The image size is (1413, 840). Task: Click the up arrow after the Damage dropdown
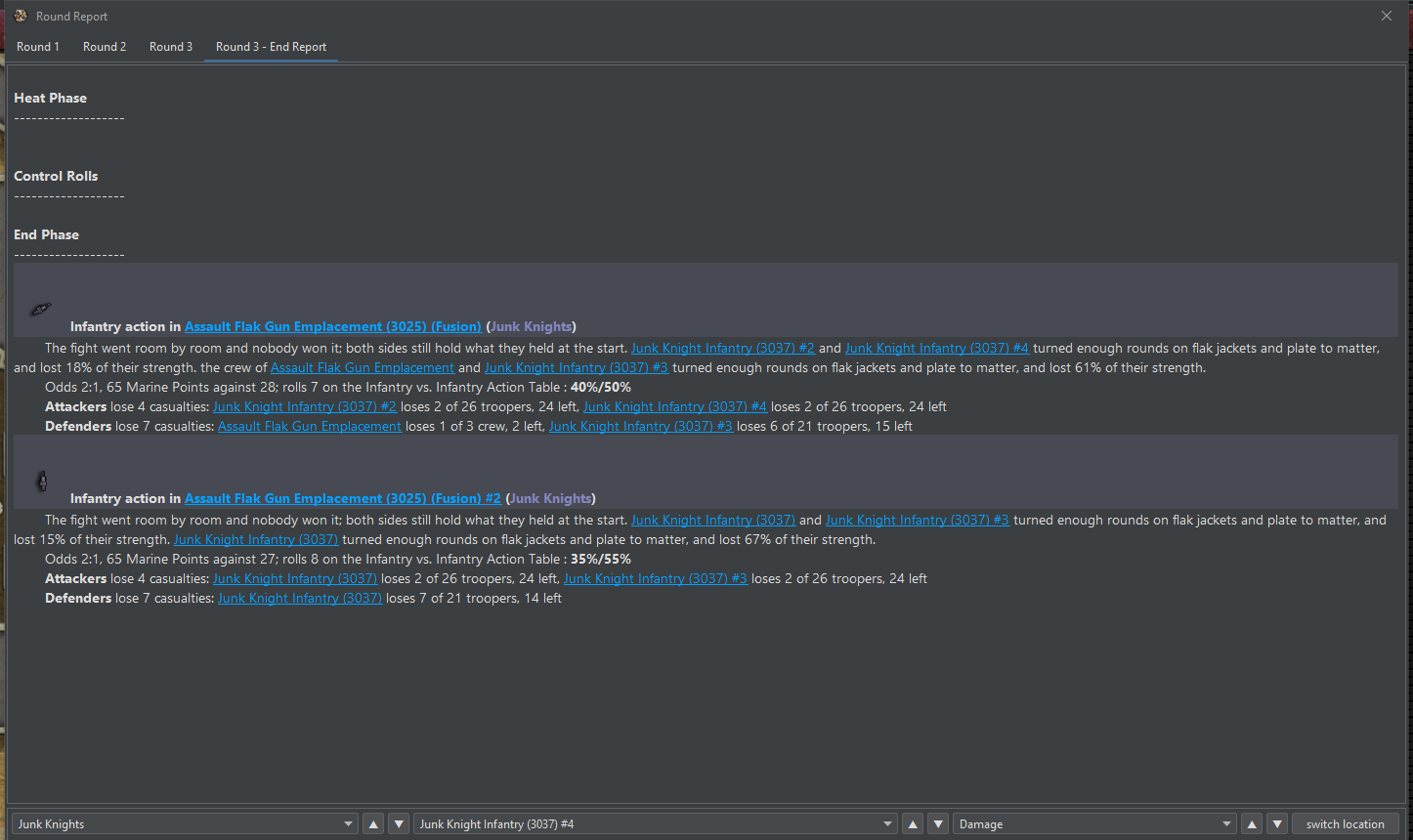point(1252,824)
